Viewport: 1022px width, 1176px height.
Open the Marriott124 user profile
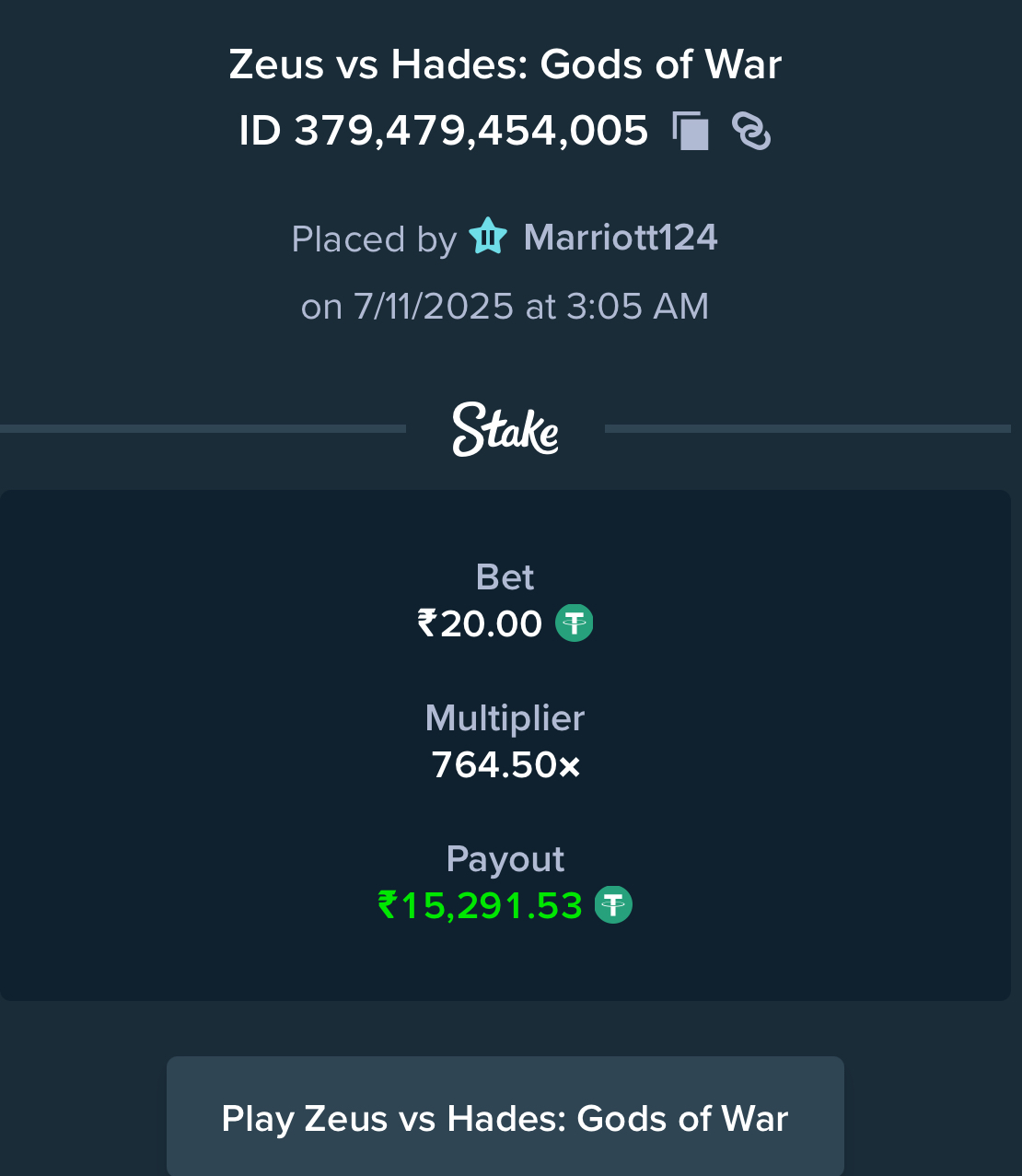621,238
